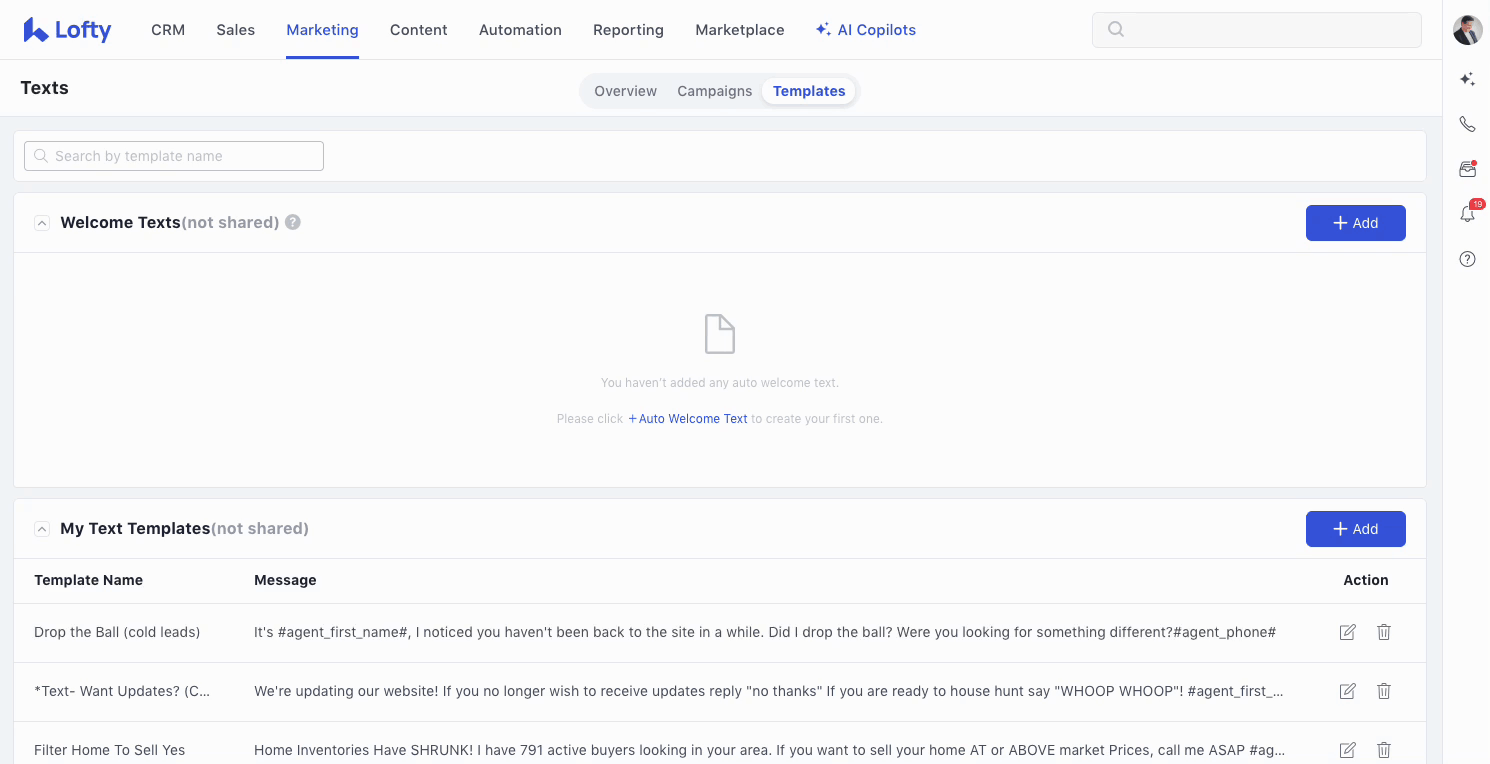The image size is (1490, 764).
Task: Click the Auto Welcome Text link
Action: [x=688, y=419]
